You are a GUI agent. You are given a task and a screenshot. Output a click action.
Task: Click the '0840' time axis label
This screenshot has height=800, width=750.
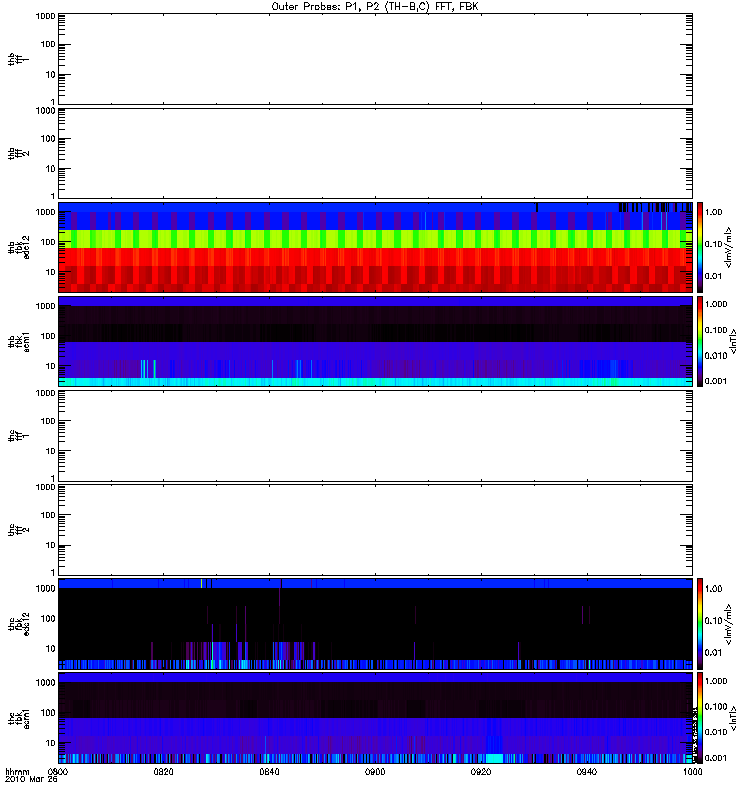269,772
